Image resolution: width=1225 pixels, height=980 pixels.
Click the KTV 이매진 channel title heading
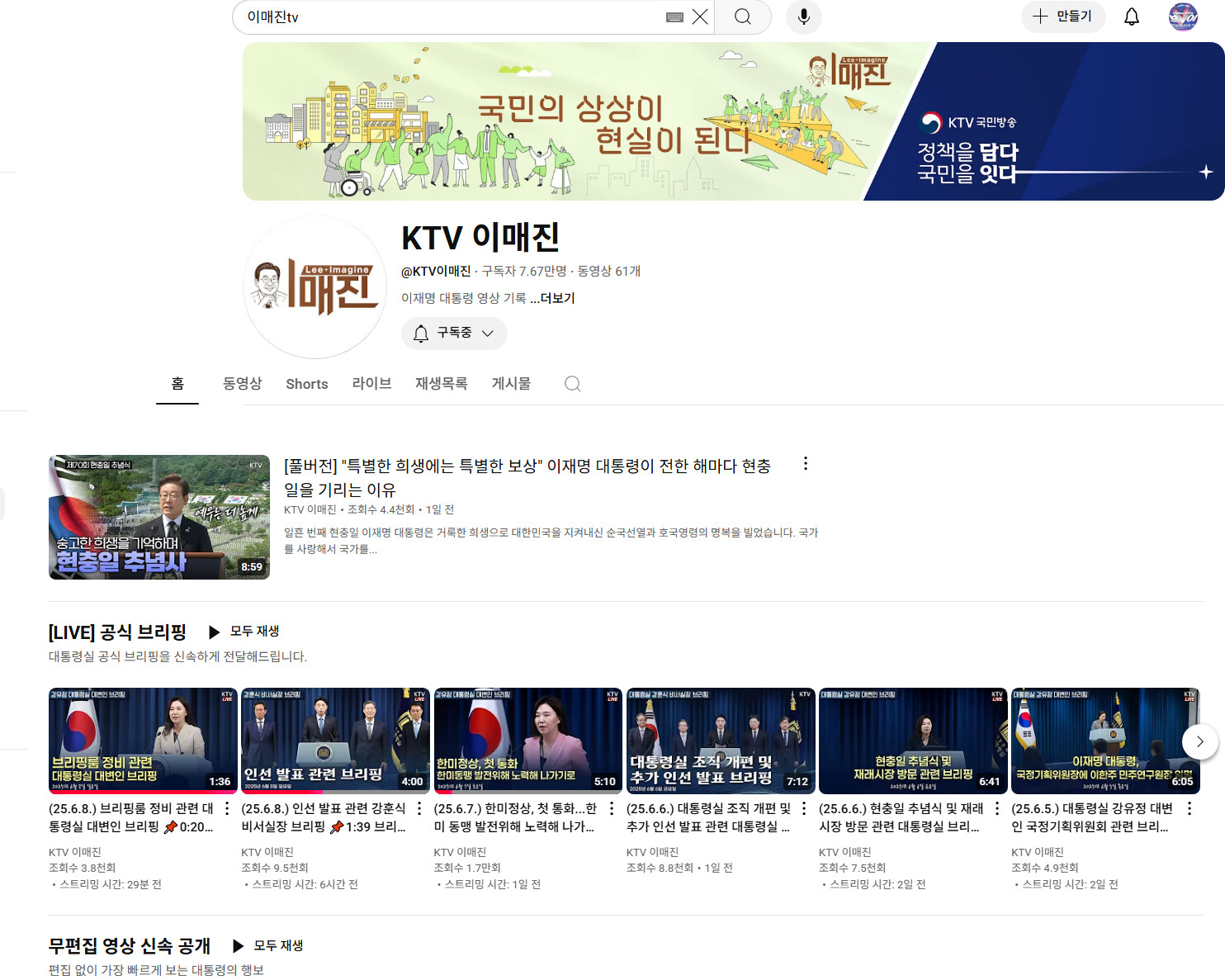[x=480, y=238]
